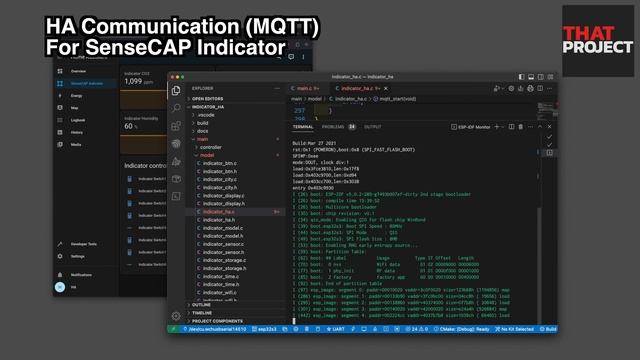640x360 pixels.
Task: Open the Extensions view in the activity bar
Action: [176, 126]
